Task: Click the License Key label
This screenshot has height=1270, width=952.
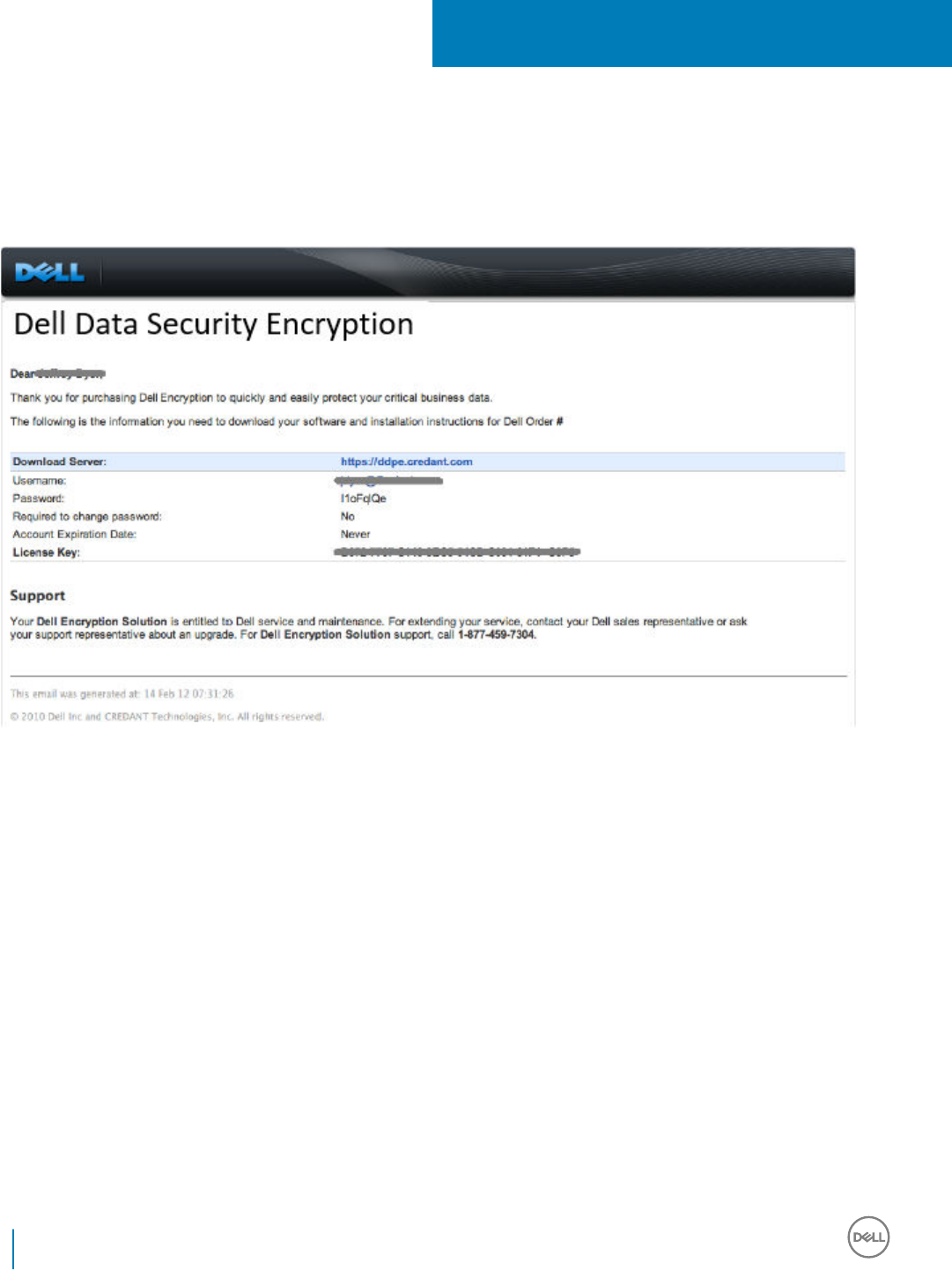Action: [x=46, y=552]
